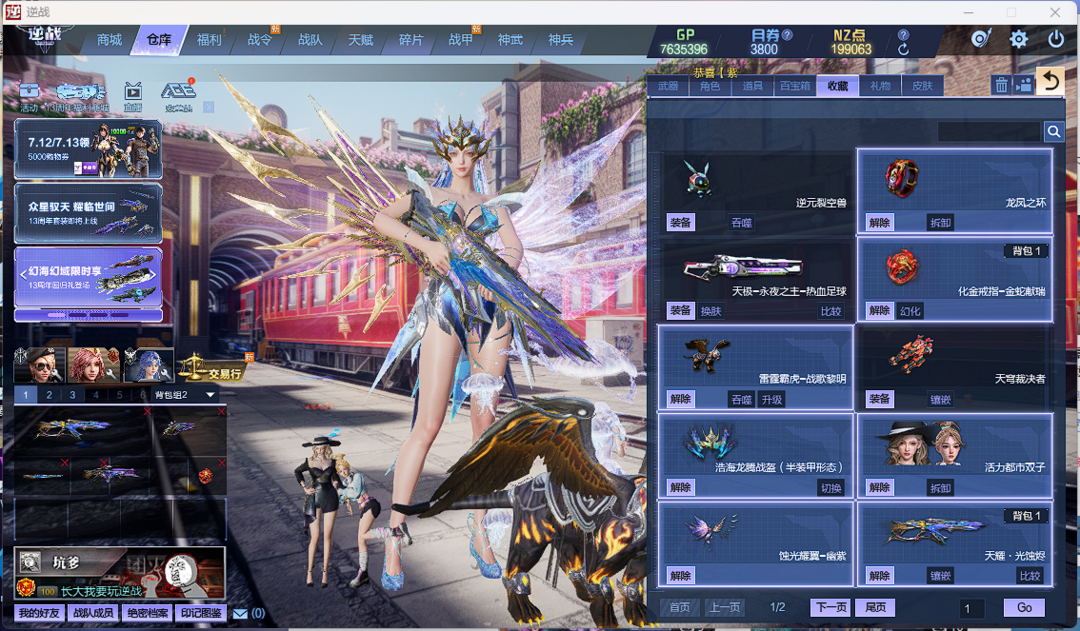Click 比较 for 天耀·光蚀烬
This screenshot has width=1080, height=631.
(1030, 575)
